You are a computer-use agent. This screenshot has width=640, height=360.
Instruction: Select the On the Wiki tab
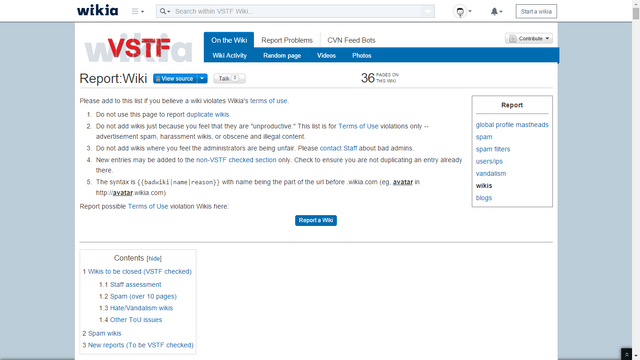coord(229,40)
